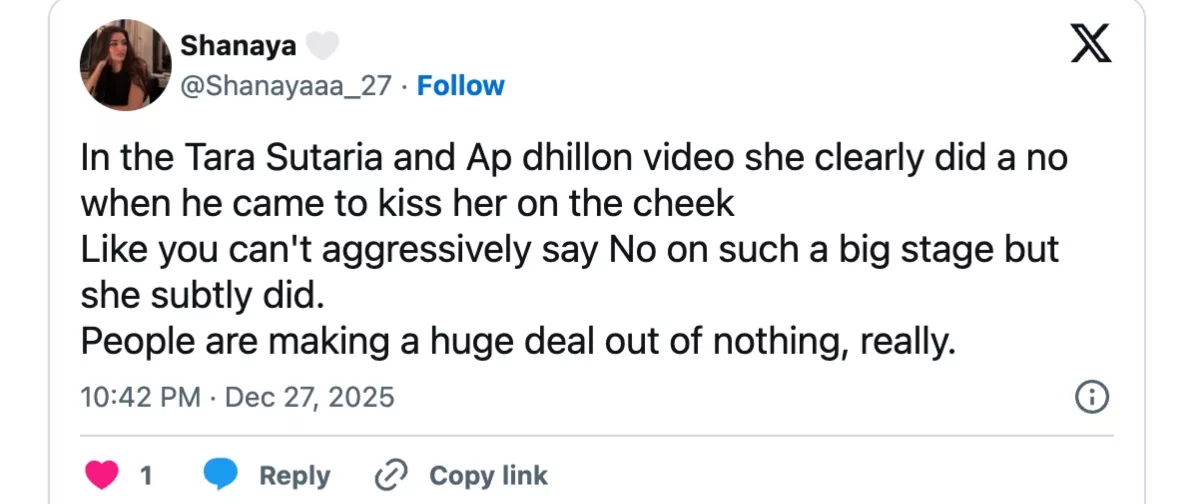This screenshot has height=504, width=1200.
Task: Click the Copy link text
Action: (488, 474)
